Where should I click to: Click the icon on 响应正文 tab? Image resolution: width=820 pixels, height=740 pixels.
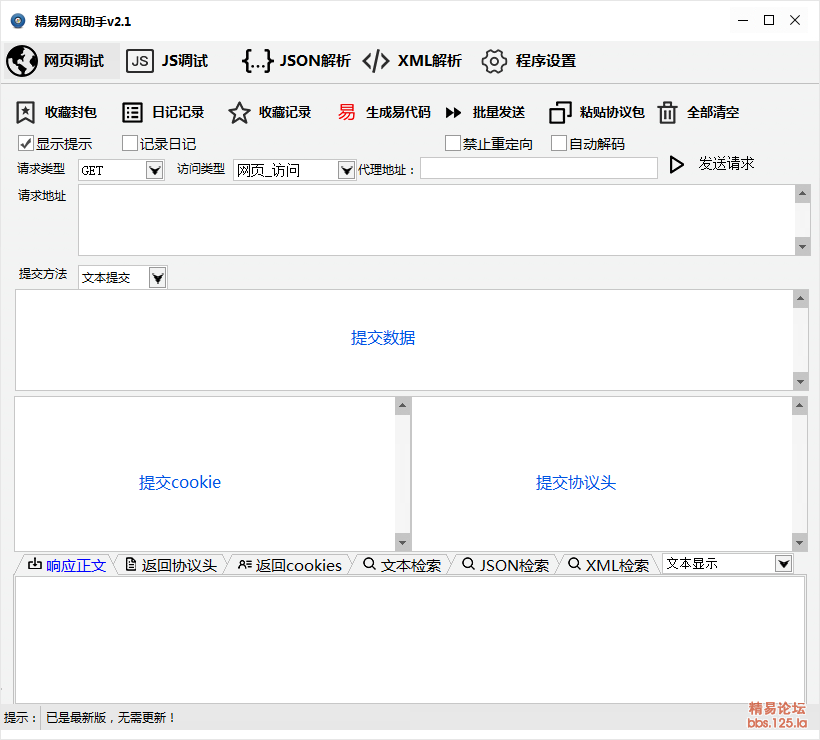point(35,564)
